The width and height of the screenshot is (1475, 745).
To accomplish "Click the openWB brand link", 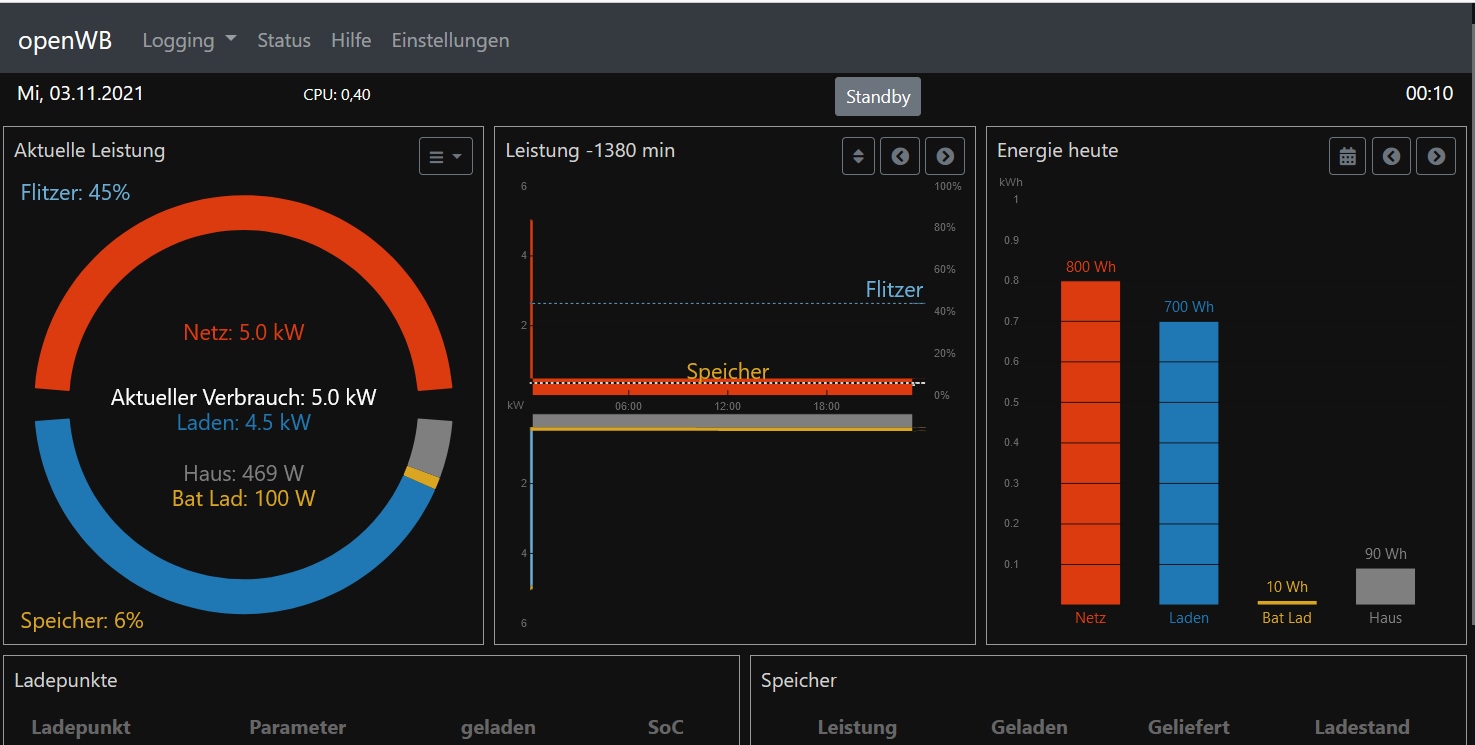I will pyautogui.click(x=65, y=41).
